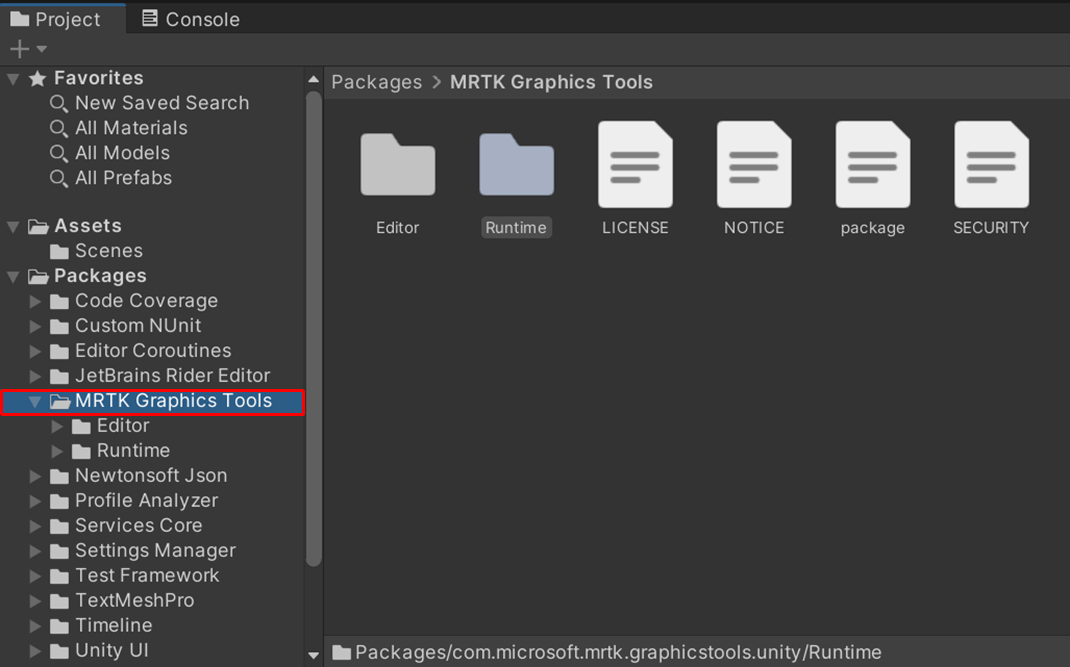Select the Project tab
Image resolution: width=1070 pixels, height=667 pixels.
tap(55, 18)
